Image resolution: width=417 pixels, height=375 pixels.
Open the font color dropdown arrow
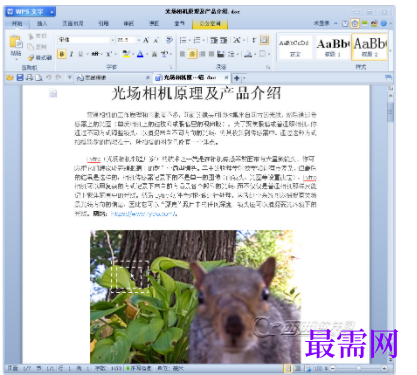click(147, 54)
